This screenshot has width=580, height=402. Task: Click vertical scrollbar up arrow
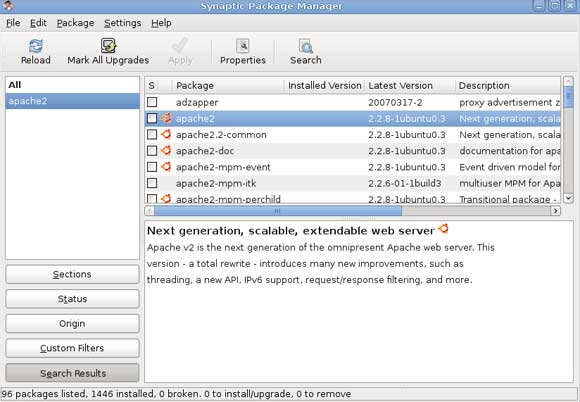(568, 81)
